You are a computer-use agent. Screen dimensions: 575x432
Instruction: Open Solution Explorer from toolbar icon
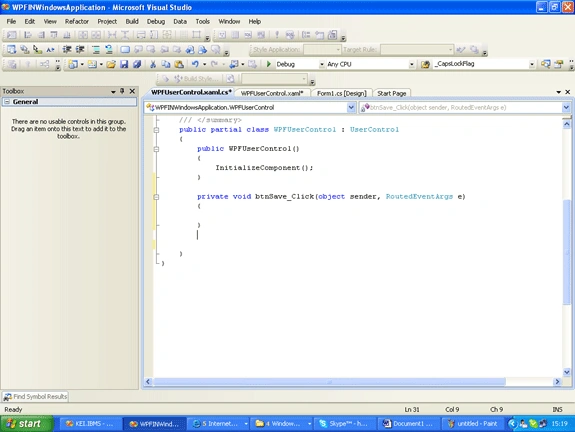point(546,64)
